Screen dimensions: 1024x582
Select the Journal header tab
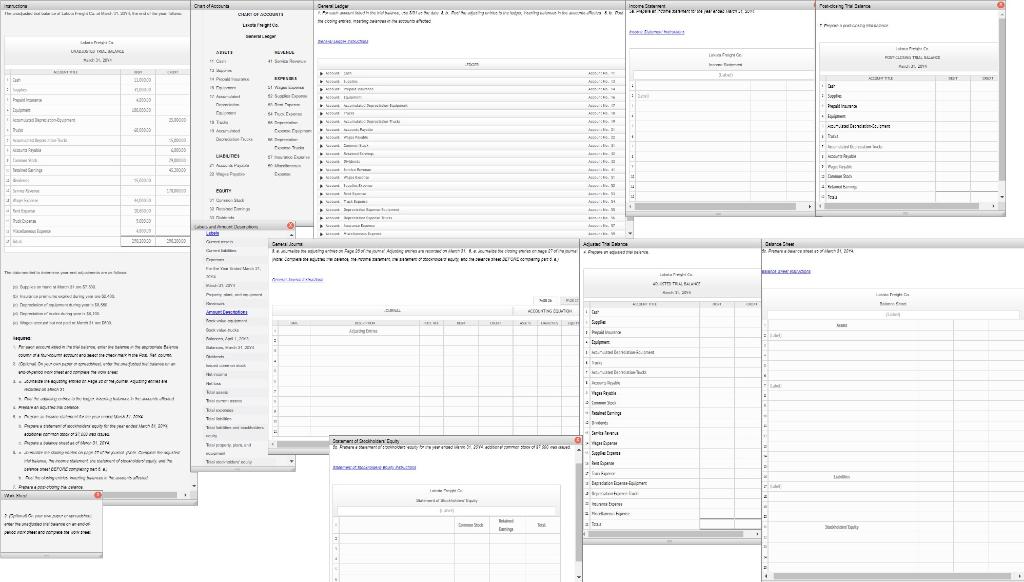point(392,311)
